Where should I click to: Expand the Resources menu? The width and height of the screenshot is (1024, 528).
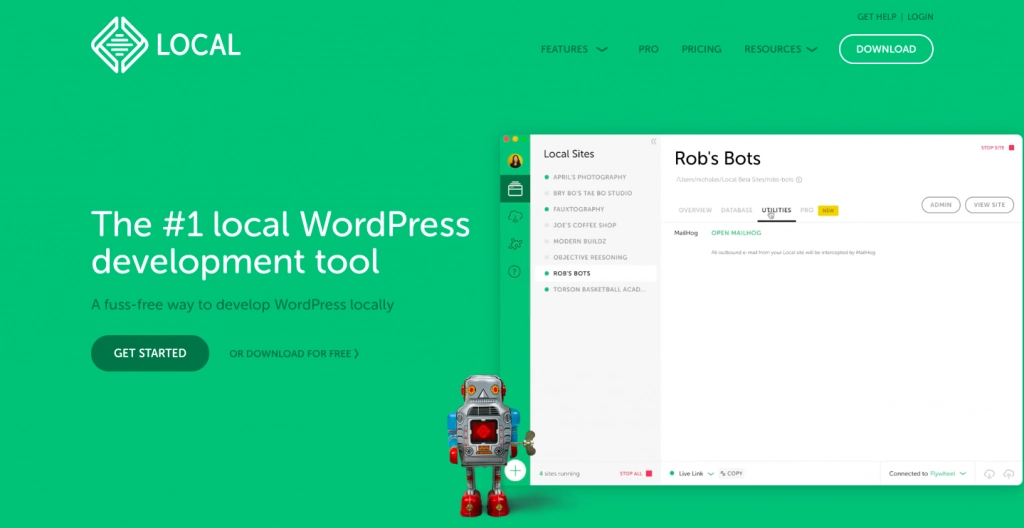click(x=781, y=49)
